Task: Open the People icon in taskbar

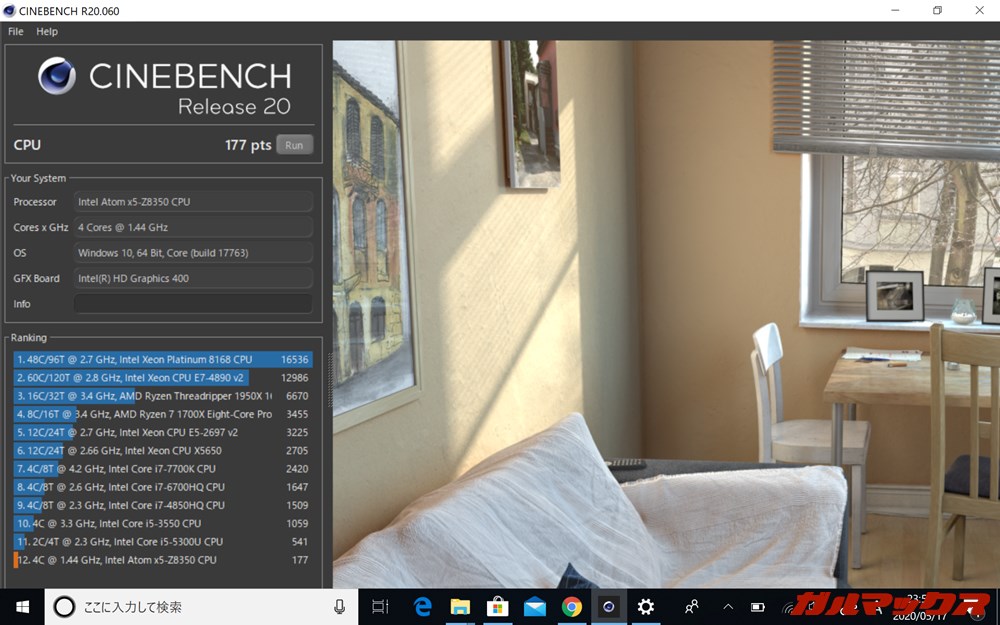Action: click(691, 606)
